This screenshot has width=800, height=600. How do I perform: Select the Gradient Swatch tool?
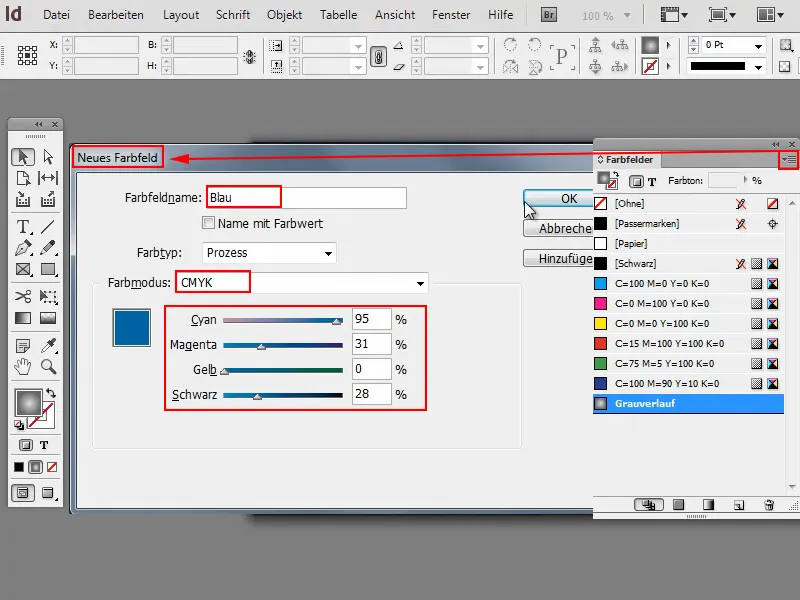(x=23, y=318)
